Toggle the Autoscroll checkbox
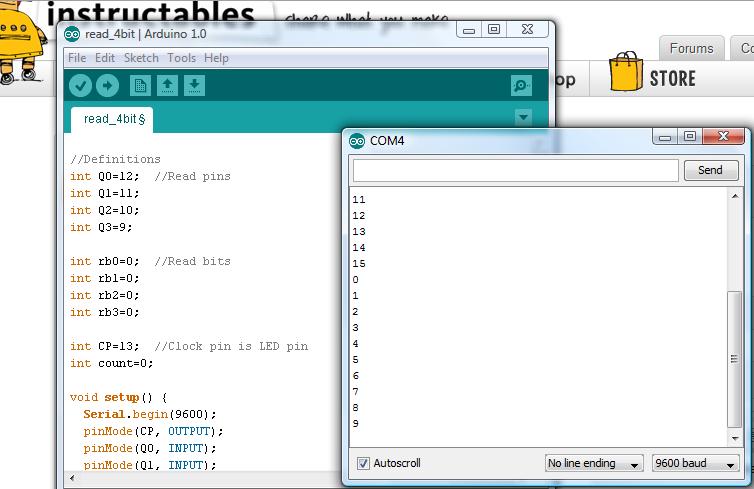Viewport: 754px width, 489px height. coord(363,464)
